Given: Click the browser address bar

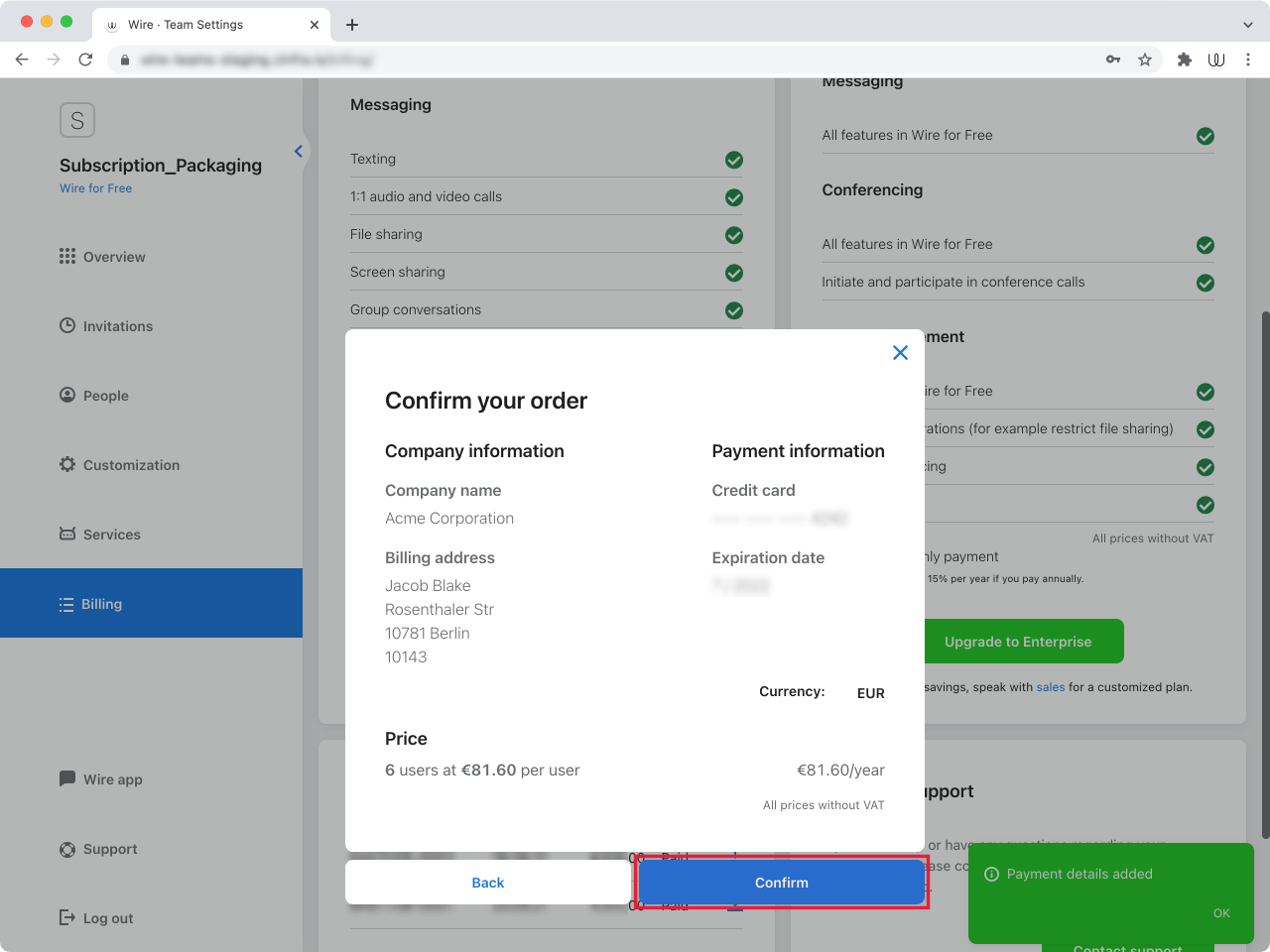Looking at the screenshot, I should 635,59.
